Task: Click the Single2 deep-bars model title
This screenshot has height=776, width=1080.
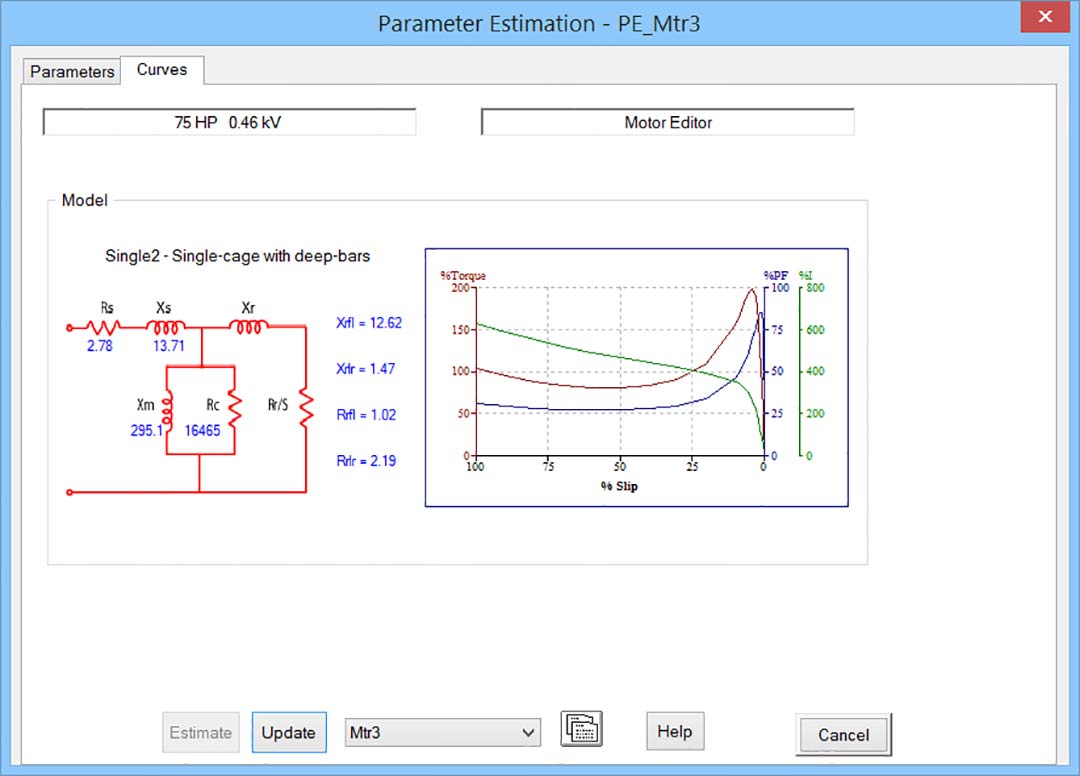Action: click(x=237, y=256)
